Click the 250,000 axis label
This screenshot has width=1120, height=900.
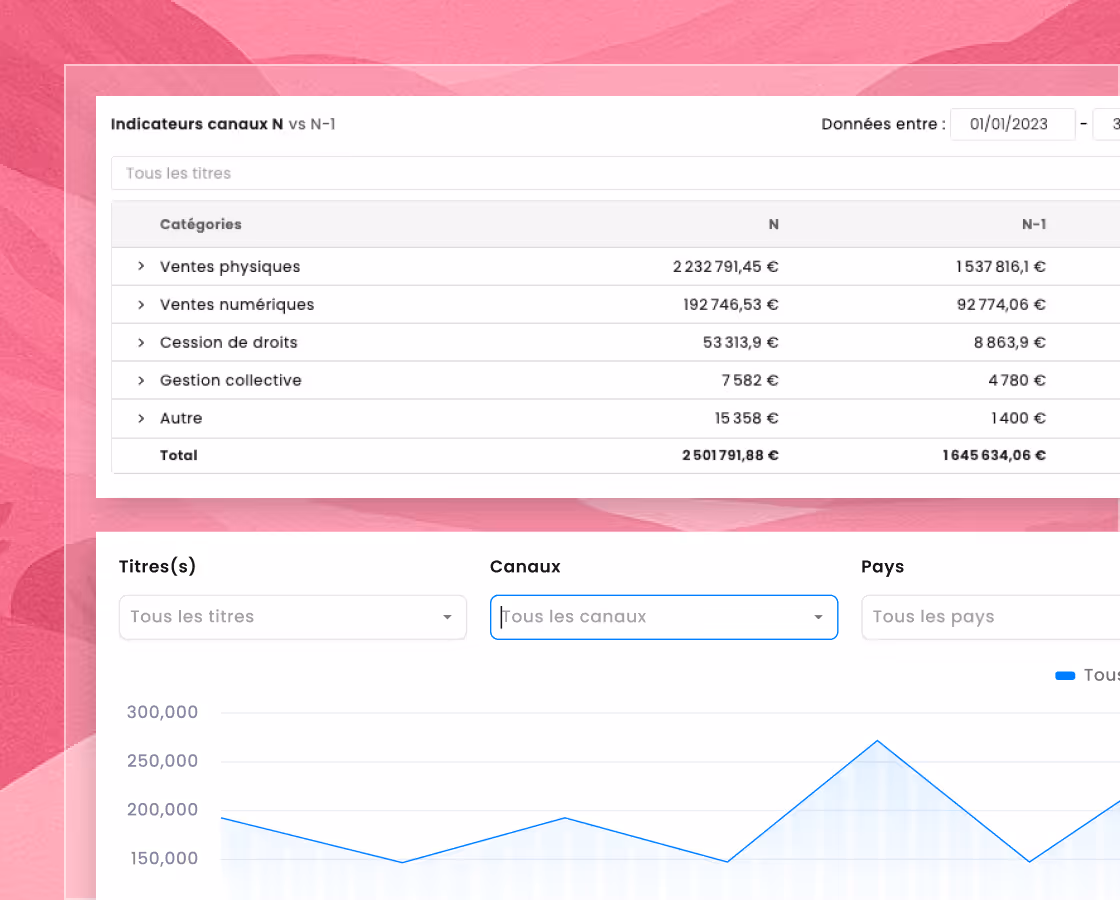click(162, 761)
